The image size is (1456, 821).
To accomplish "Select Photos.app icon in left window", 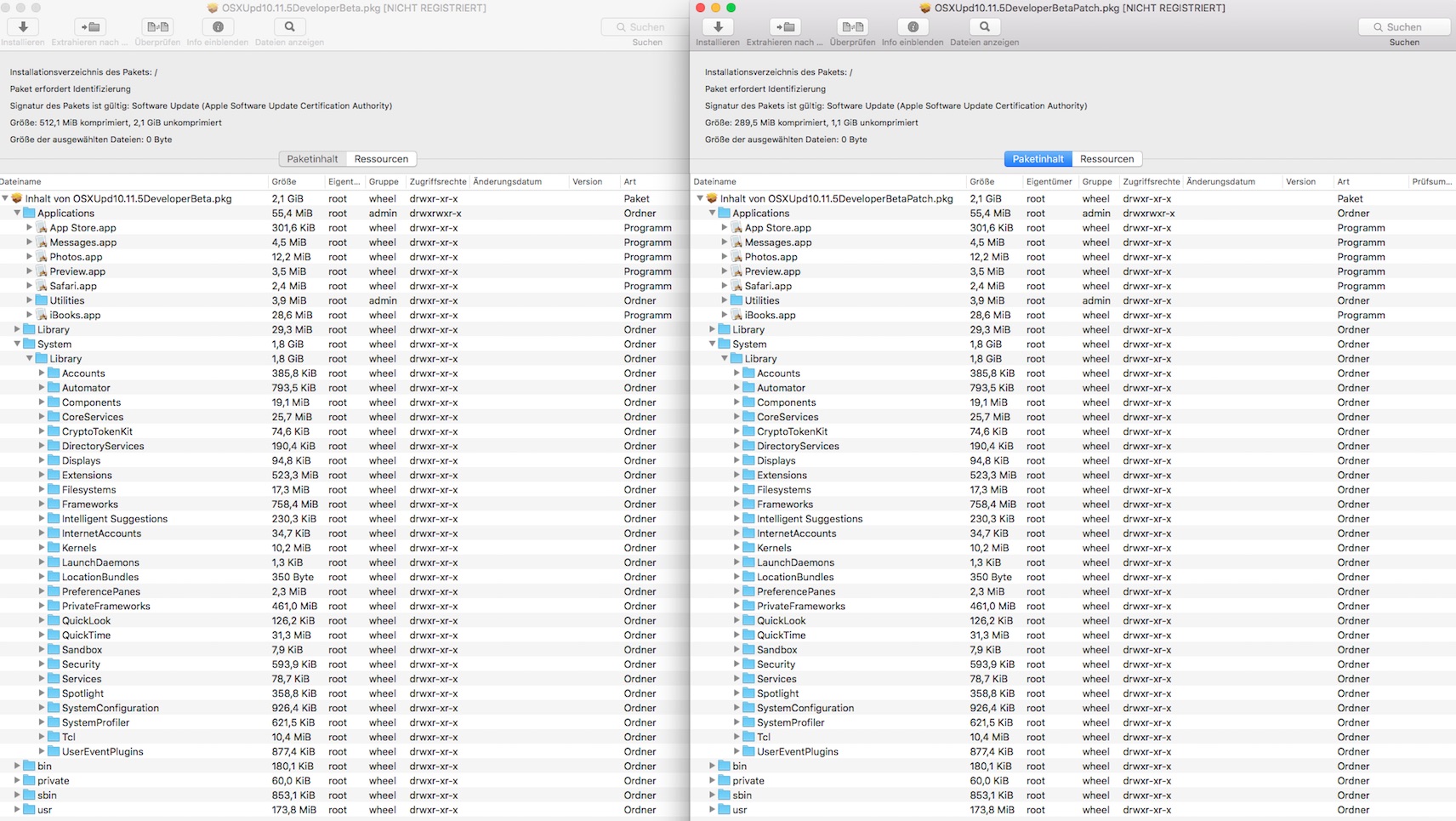I will pyautogui.click(x=41, y=257).
